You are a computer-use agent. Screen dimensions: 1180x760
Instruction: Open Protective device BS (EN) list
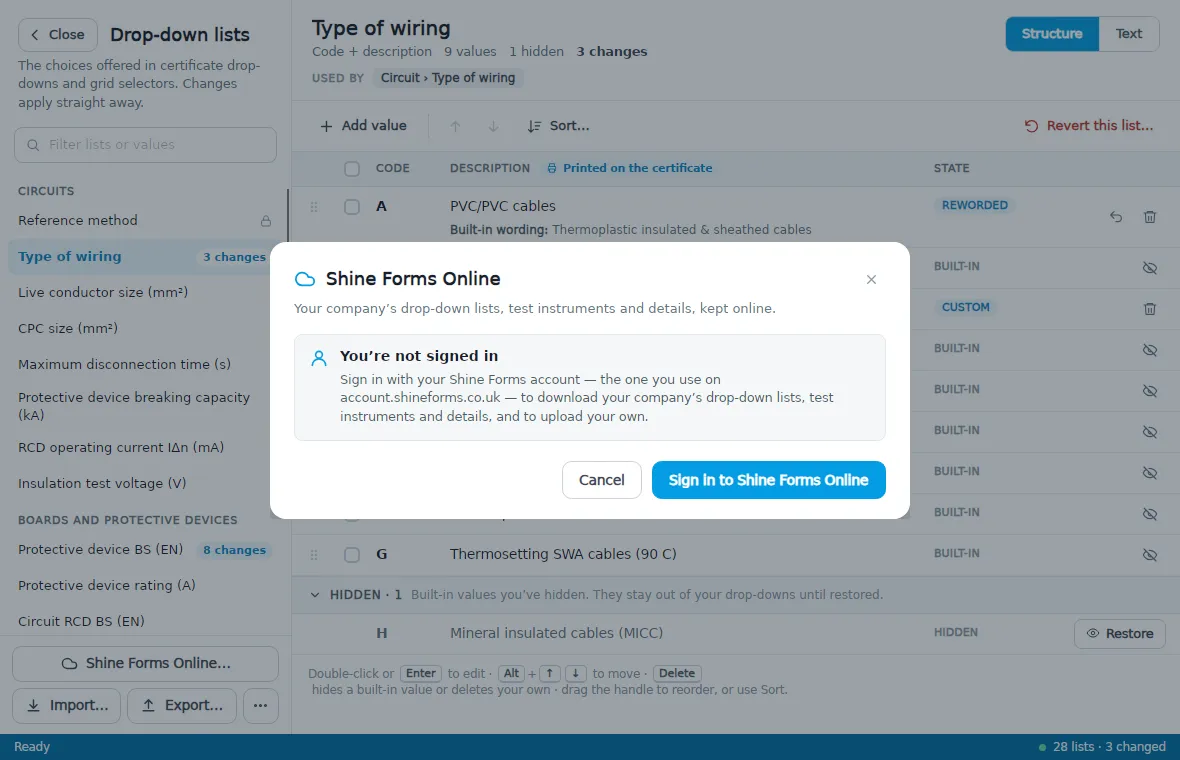click(x=144, y=549)
